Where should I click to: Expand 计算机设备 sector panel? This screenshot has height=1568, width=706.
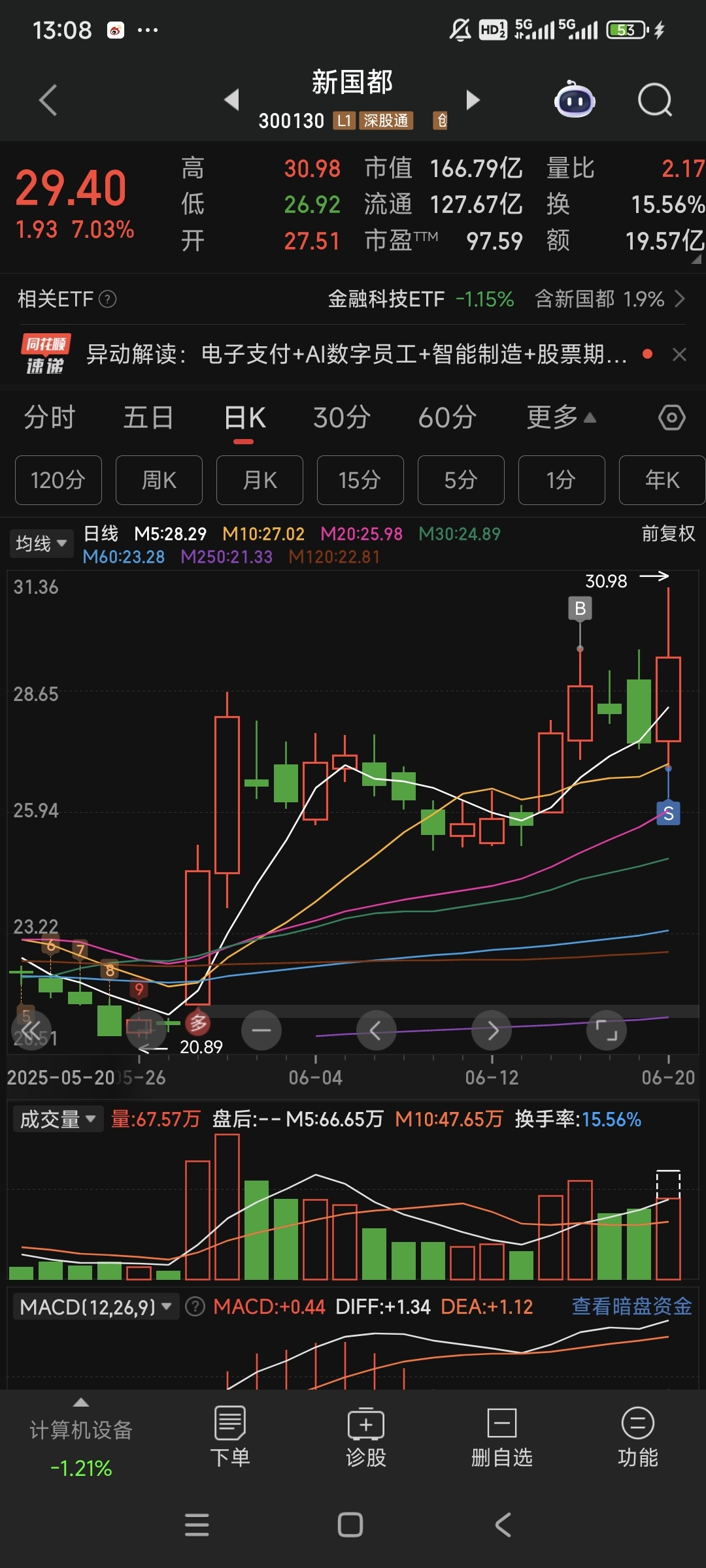pos(81,1440)
